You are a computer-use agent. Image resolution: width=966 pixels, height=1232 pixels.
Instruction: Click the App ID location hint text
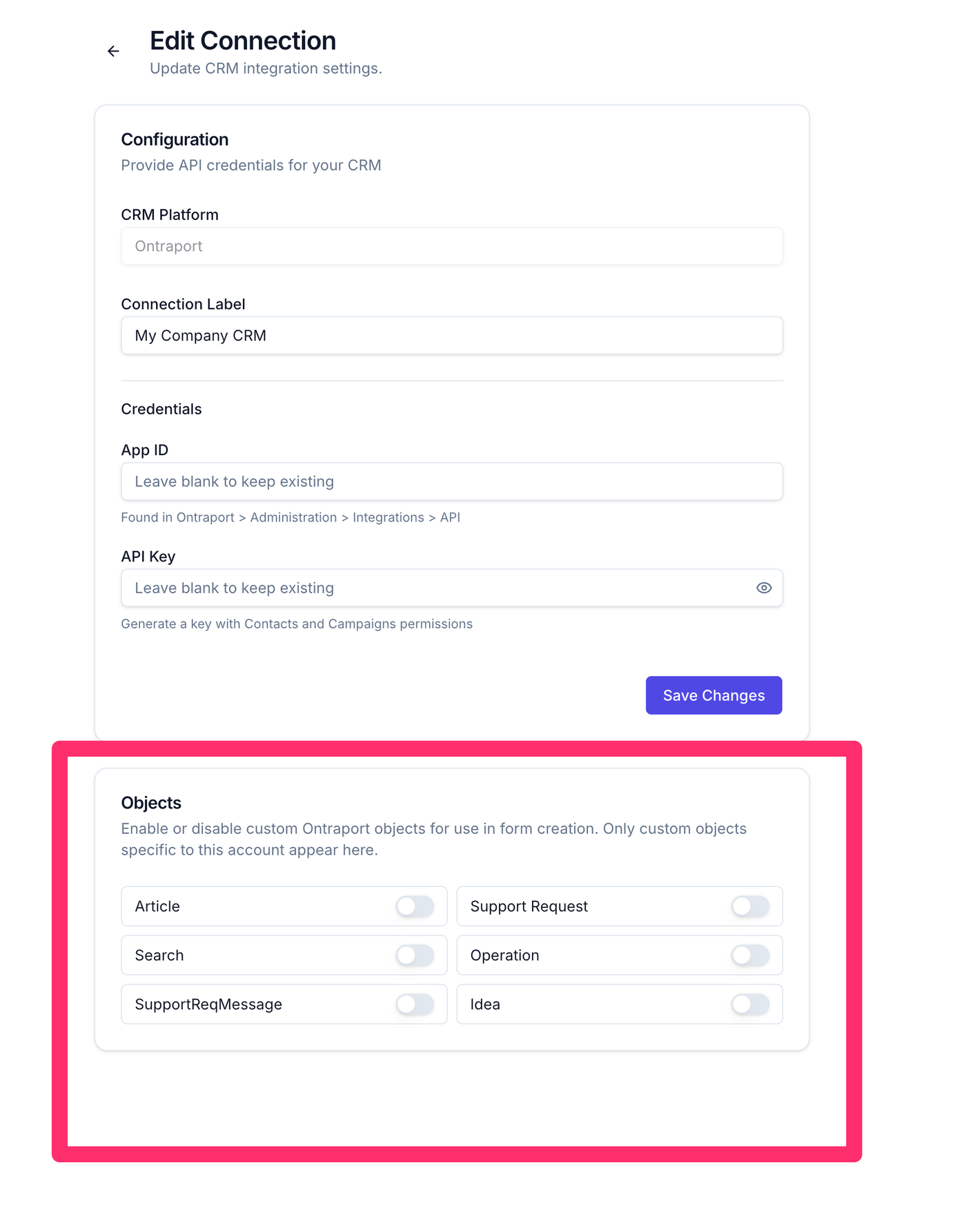click(290, 517)
